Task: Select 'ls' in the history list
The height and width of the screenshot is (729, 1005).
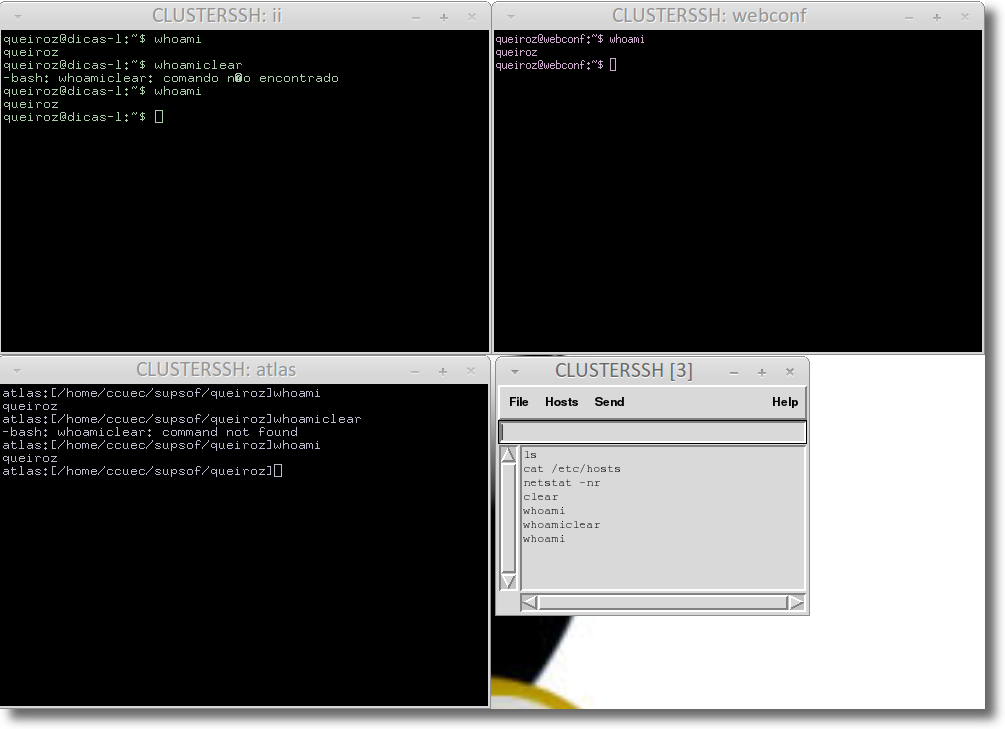Action: point(530,455)
